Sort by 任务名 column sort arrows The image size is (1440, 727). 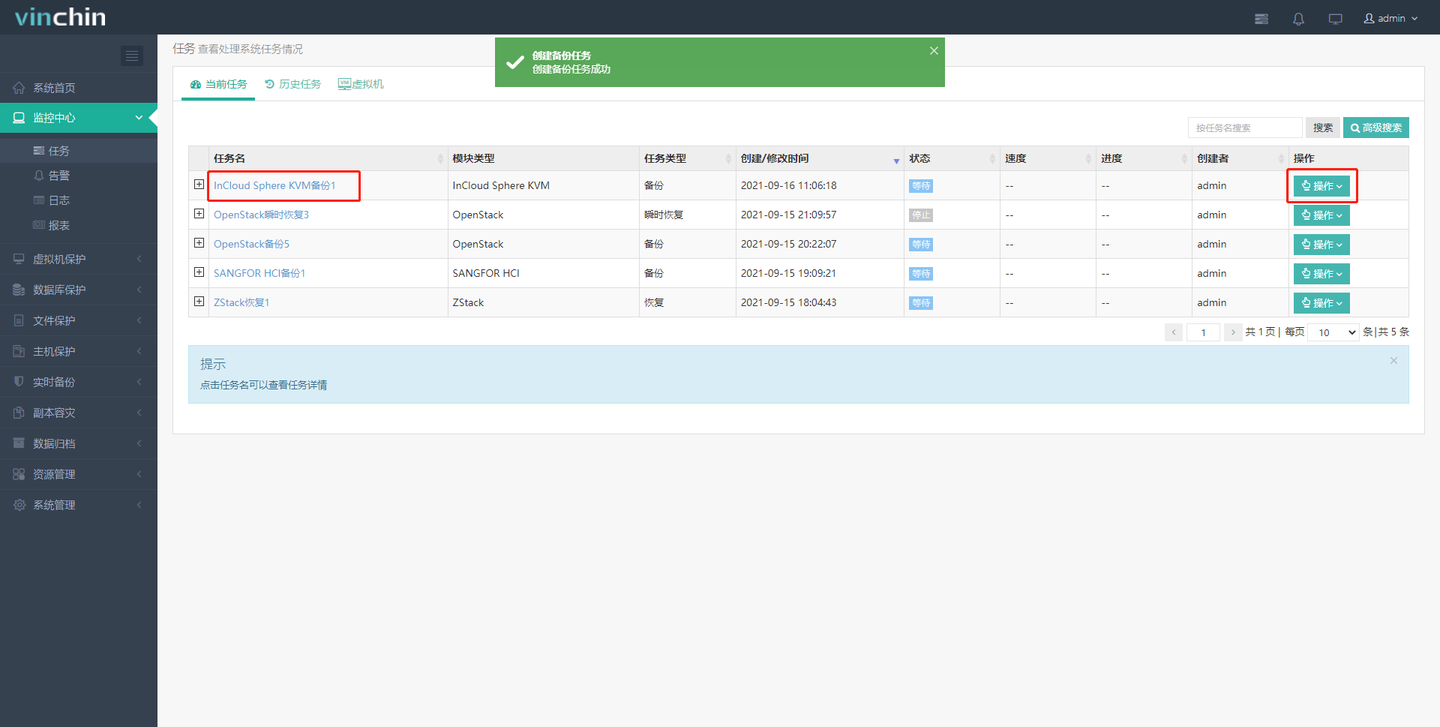coord(441,159)
